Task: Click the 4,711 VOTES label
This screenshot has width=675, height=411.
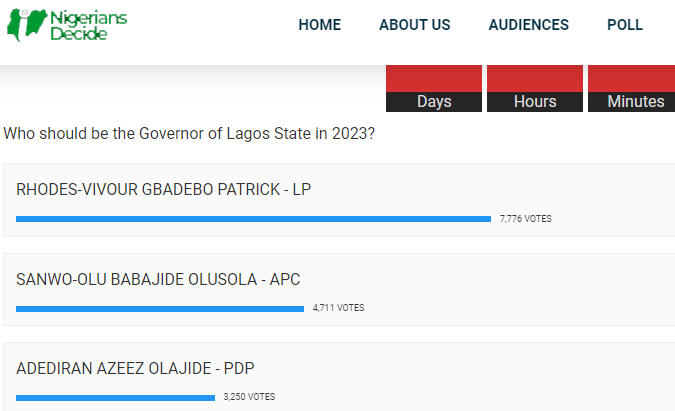Action: [338, 308]
